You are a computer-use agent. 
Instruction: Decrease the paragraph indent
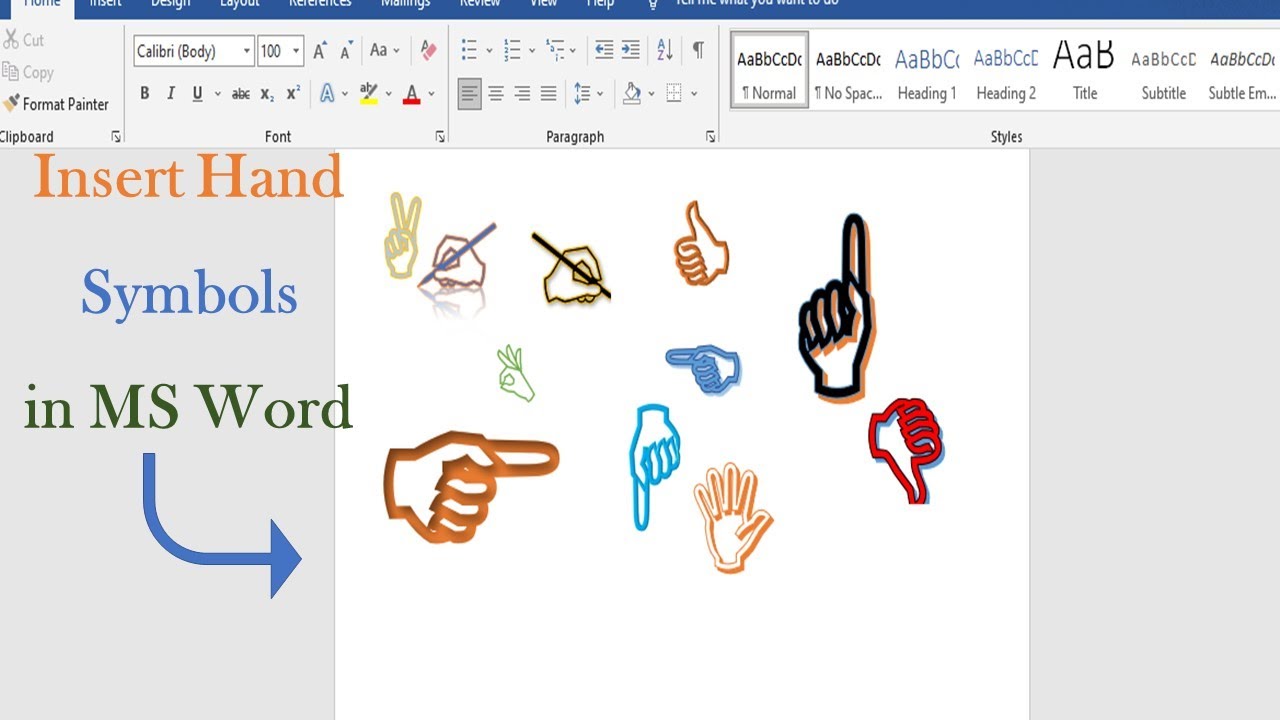[604, 50]
